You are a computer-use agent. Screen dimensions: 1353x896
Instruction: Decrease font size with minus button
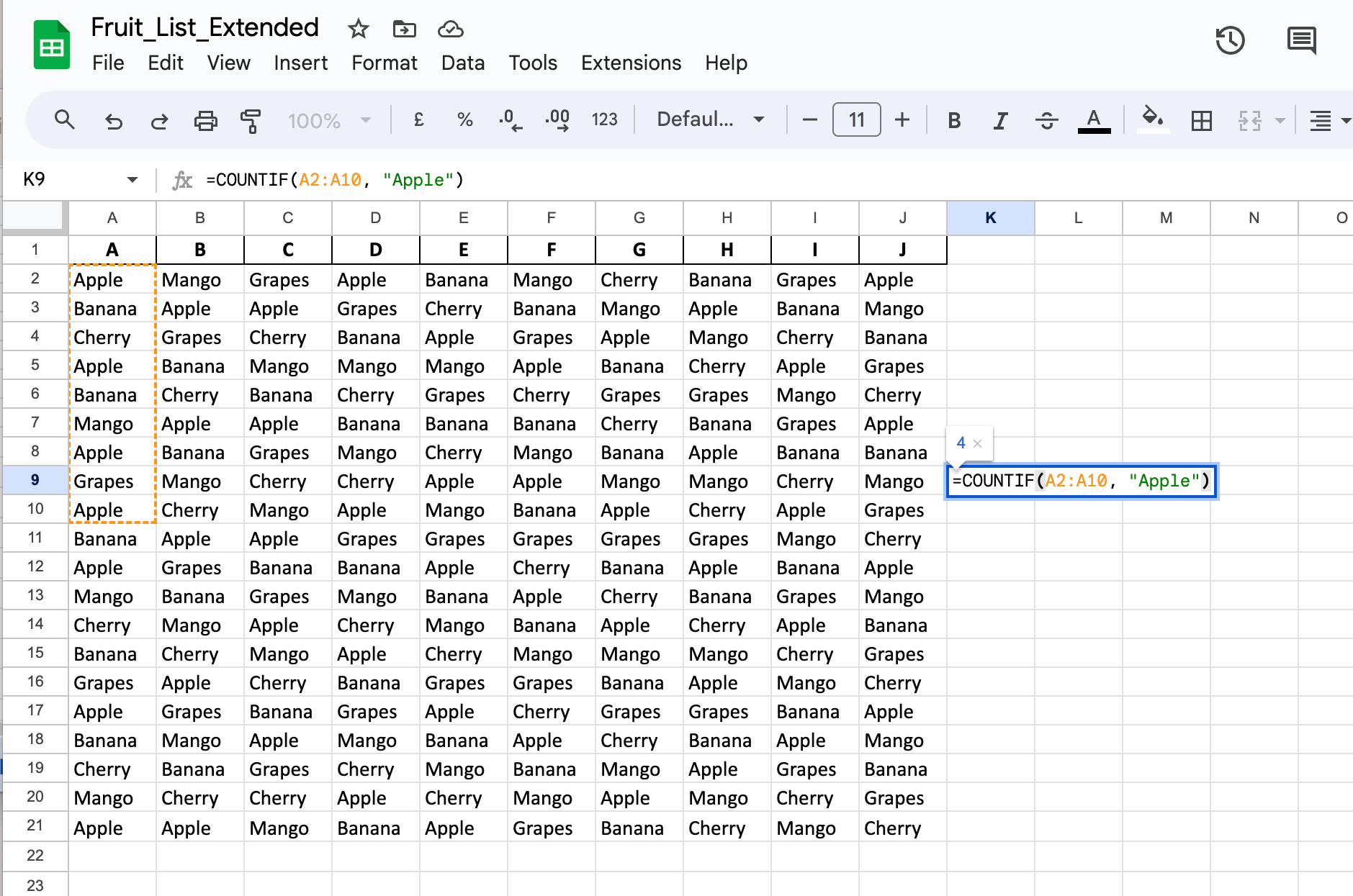[809, 120]
